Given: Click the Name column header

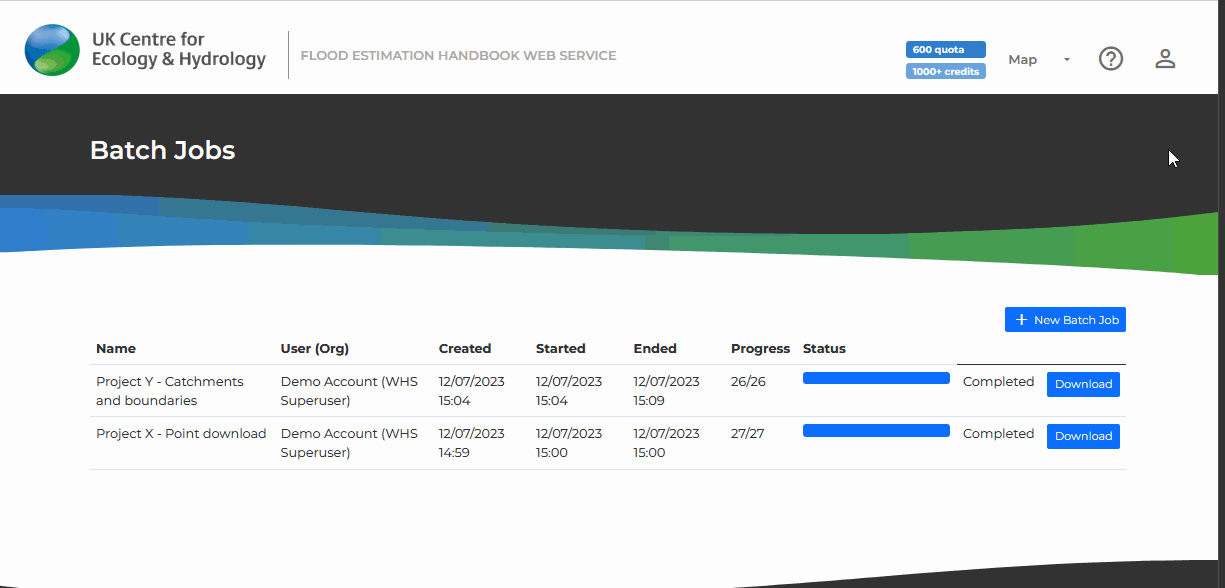Looking at the screenshot, I should (x=116, y=349).
